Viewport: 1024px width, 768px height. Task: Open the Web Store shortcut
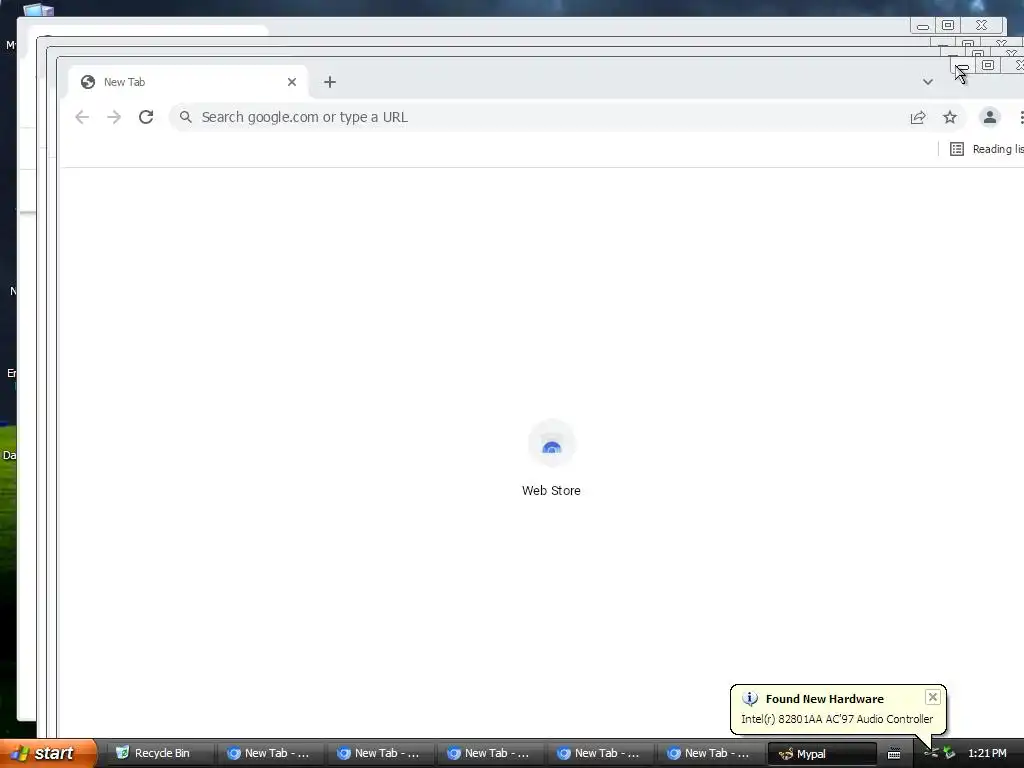click(551, 458)
